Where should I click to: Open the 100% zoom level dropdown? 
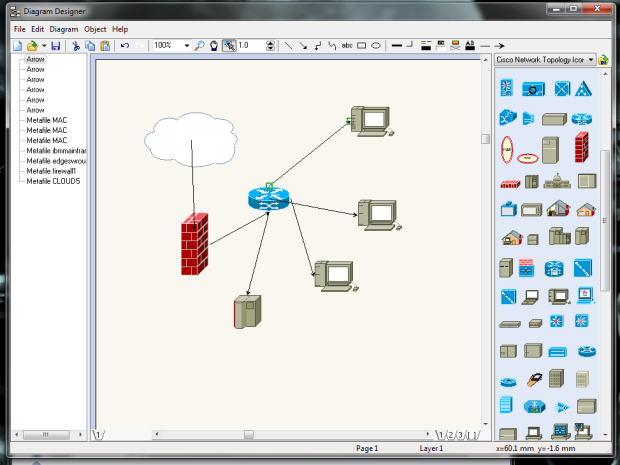point(186,46)
